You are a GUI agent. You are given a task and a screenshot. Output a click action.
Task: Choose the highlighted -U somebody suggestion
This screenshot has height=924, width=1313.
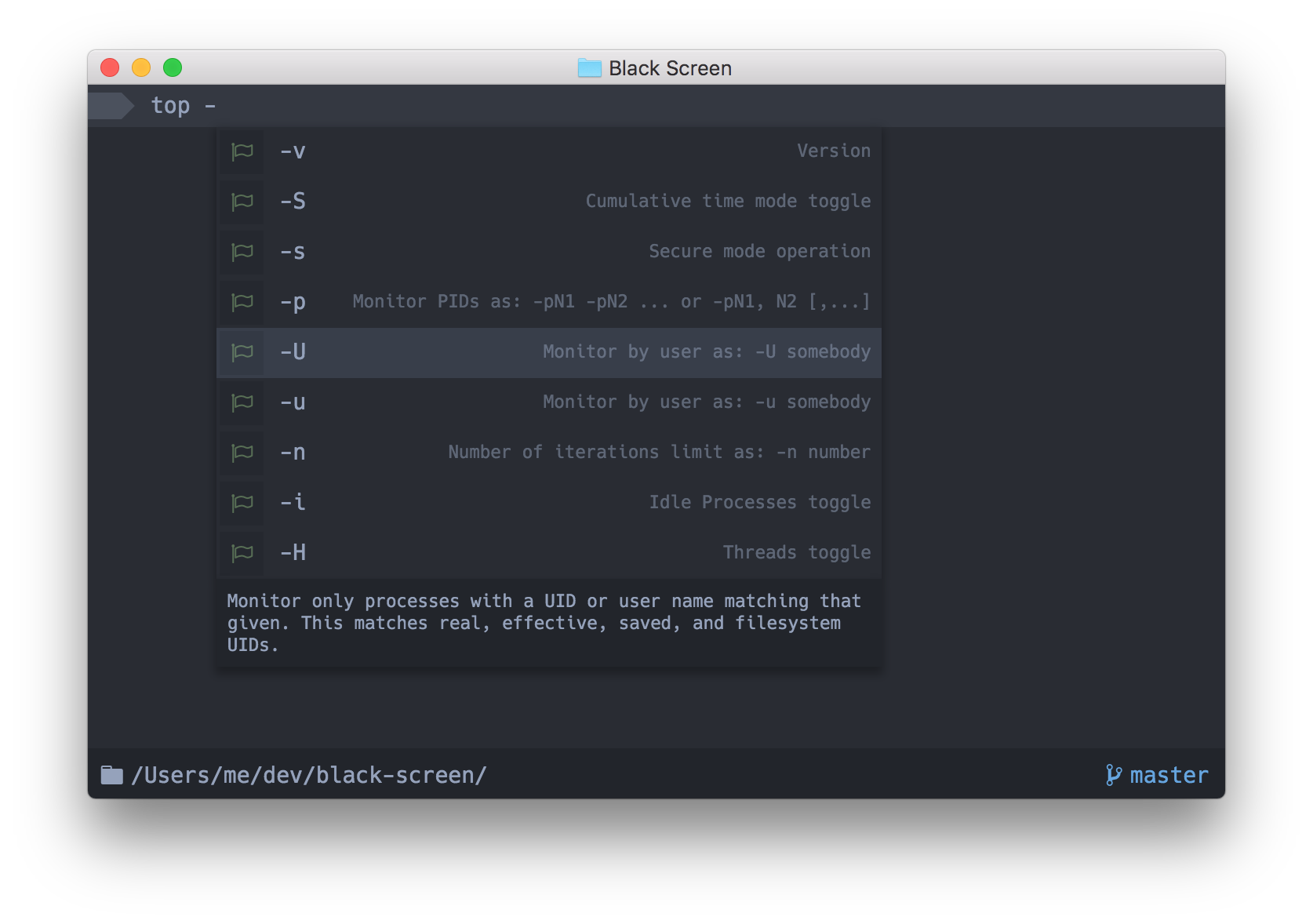[549, 352]
